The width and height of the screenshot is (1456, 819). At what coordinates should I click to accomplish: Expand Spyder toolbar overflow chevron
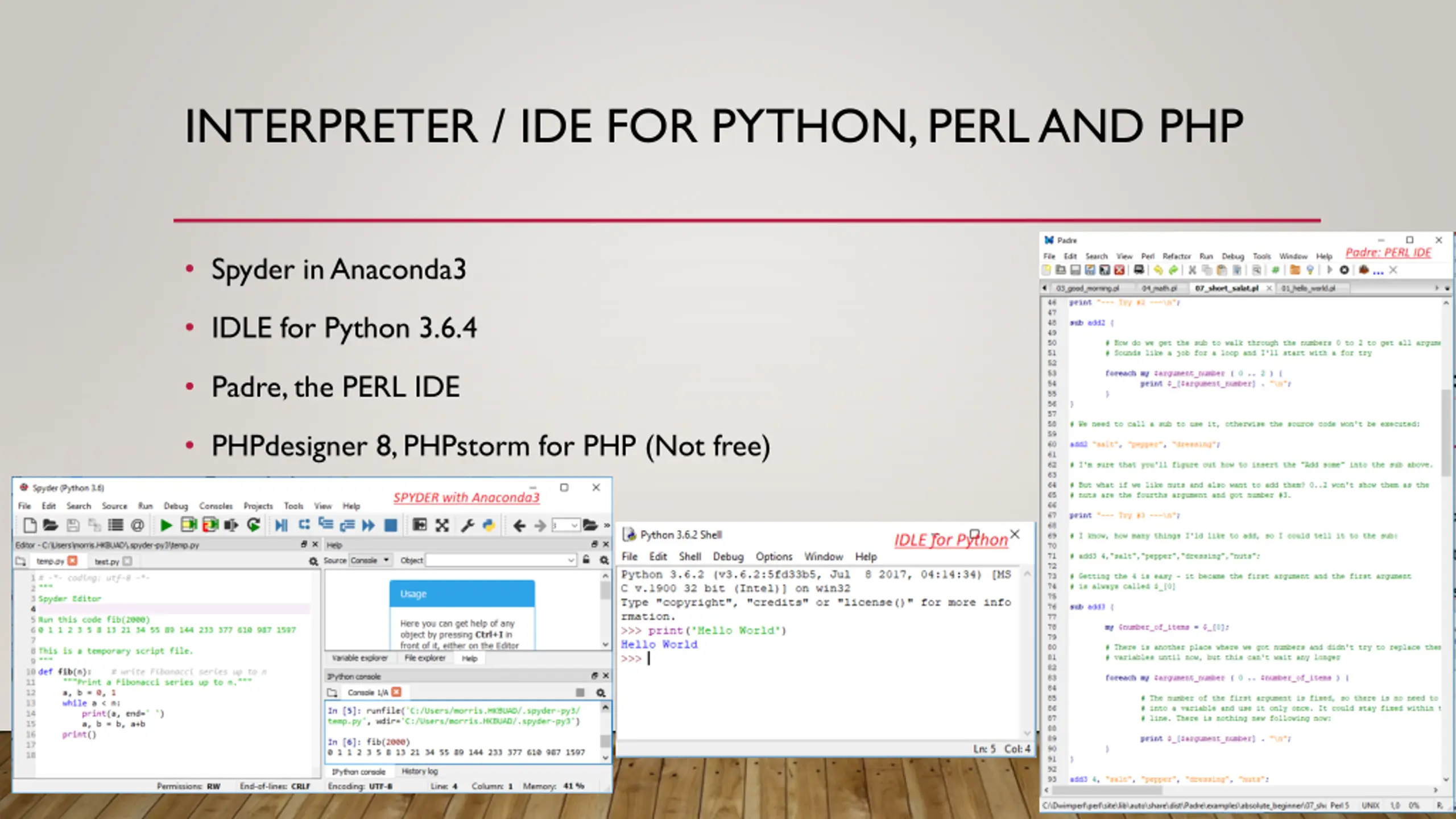606,526
